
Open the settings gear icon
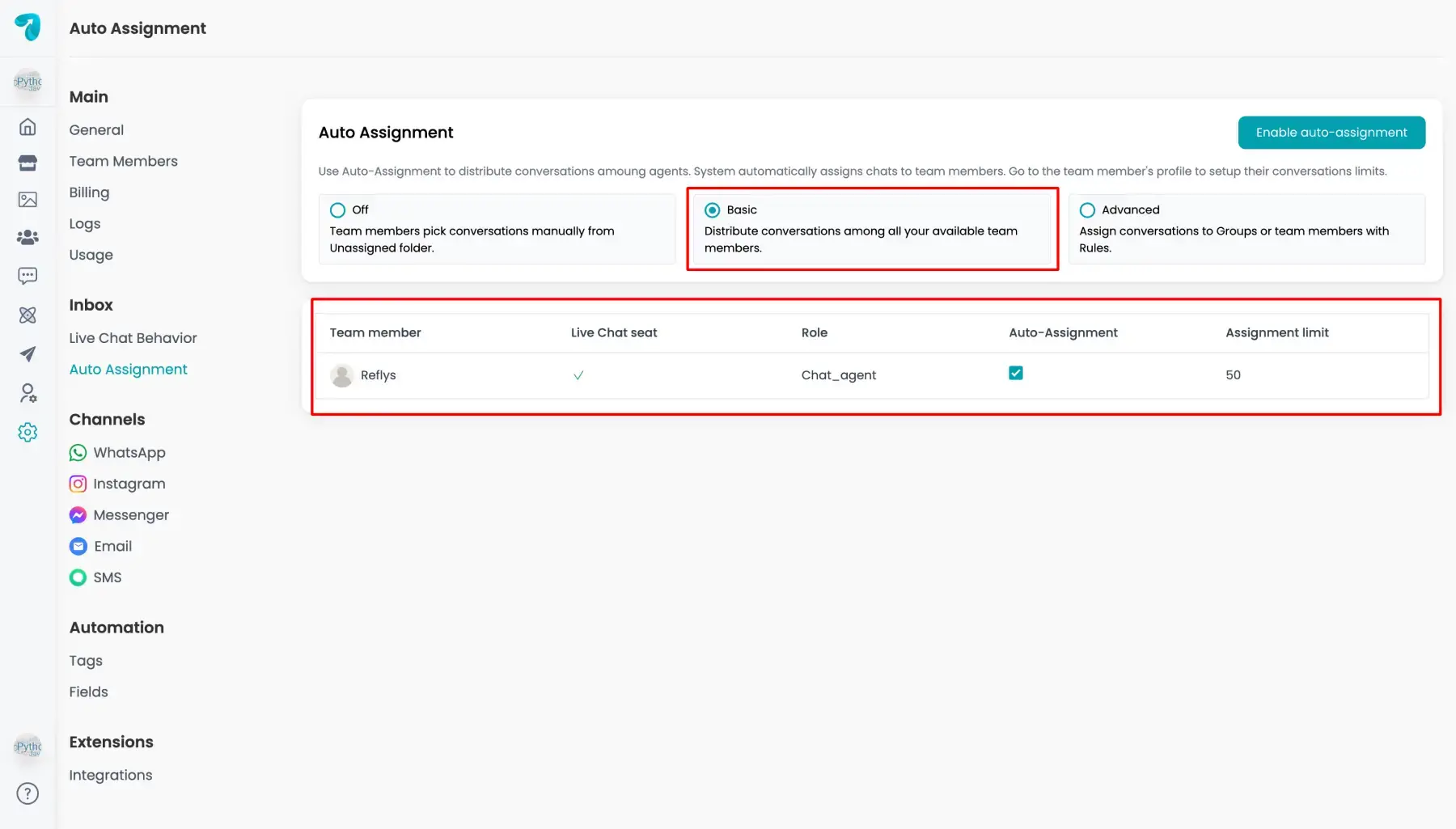[x=28, y=432]
